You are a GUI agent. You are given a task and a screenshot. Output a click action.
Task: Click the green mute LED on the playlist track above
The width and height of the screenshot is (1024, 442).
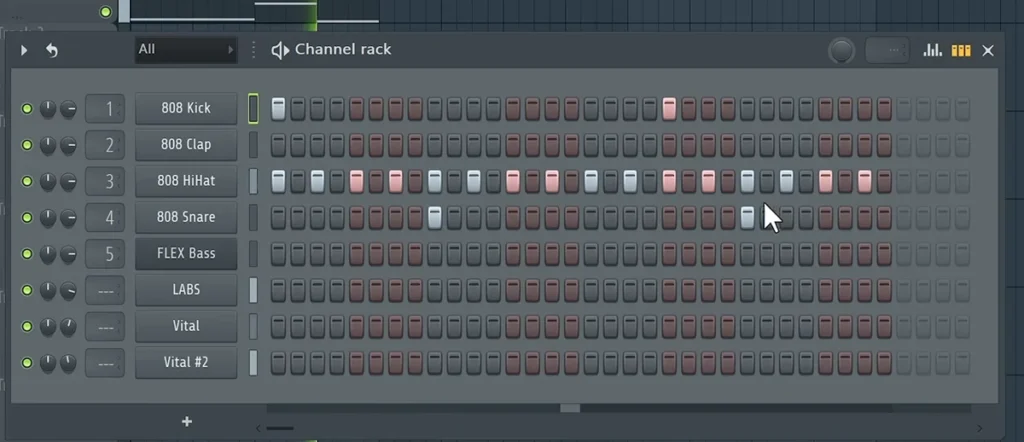click(106, 12)
